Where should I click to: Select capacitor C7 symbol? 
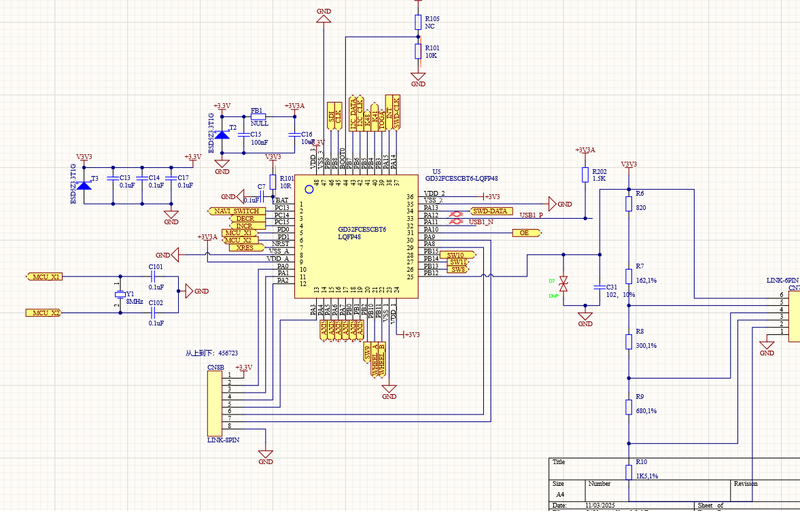[x=261, y=196]
